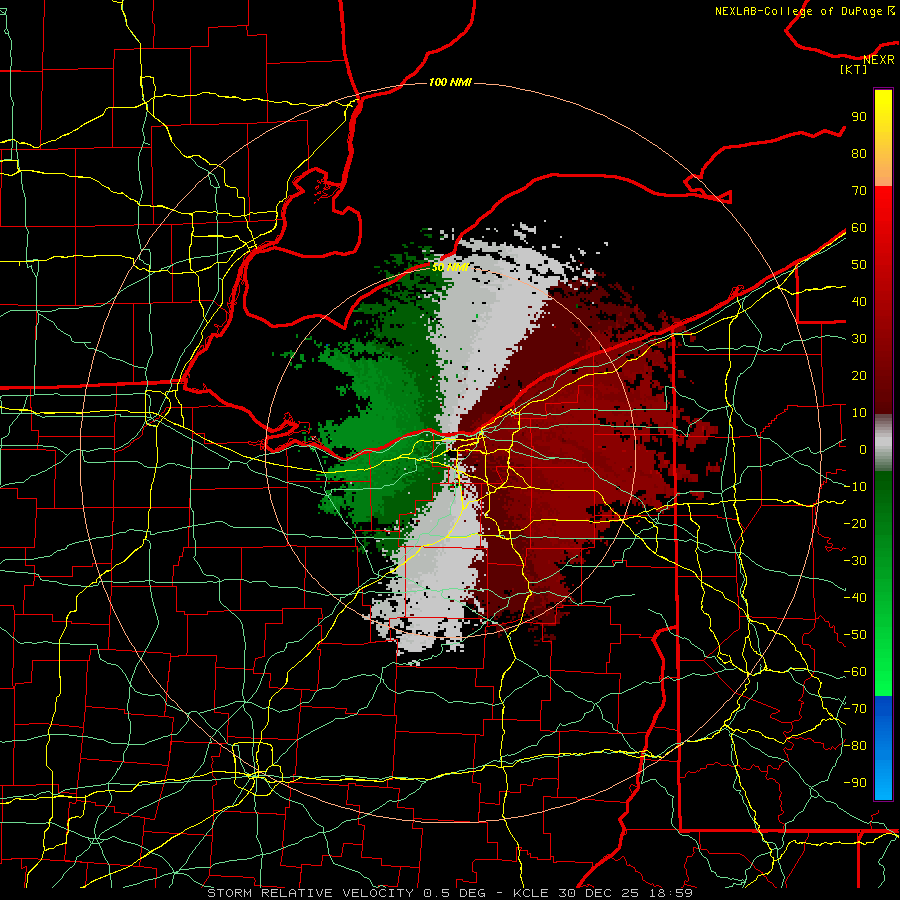Viewport: 900px width, 900px height.
Task: Click the 100 NMI range ring label
Action: pyautogui.click(x=450, y=83)
